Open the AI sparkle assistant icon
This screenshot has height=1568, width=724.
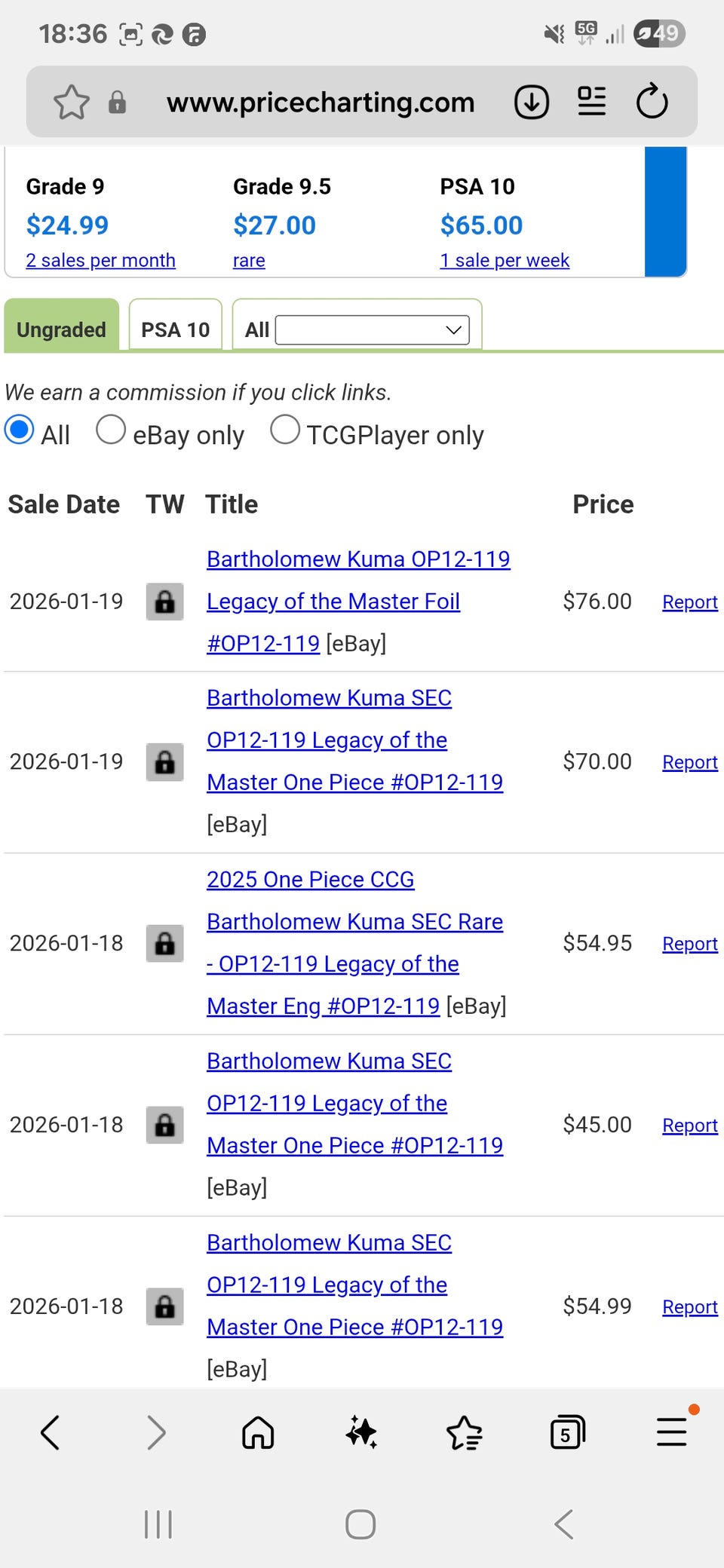[x=361, y=1432]
